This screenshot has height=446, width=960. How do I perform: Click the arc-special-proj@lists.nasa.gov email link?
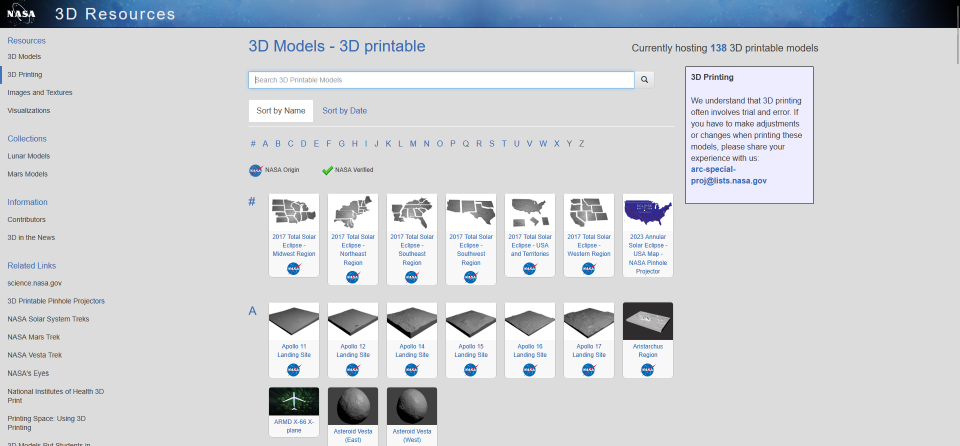(x=729, y=175)
